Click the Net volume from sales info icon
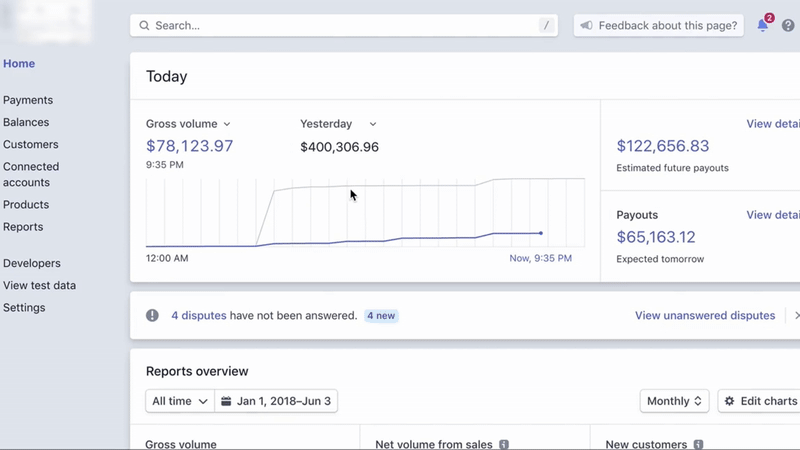800x450 pixels. click(504, 444)
